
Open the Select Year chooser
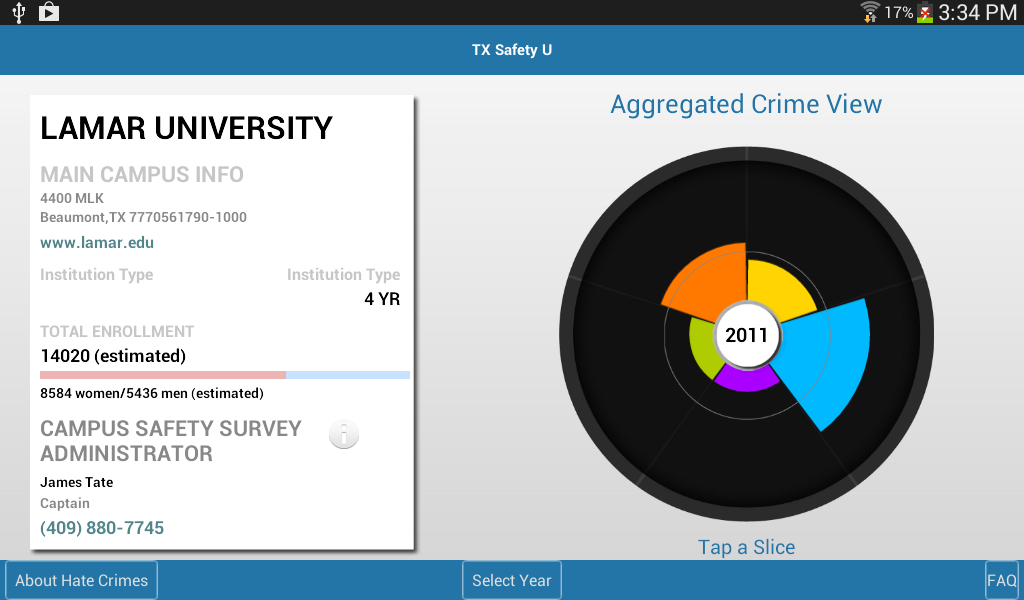click(512, 580)
